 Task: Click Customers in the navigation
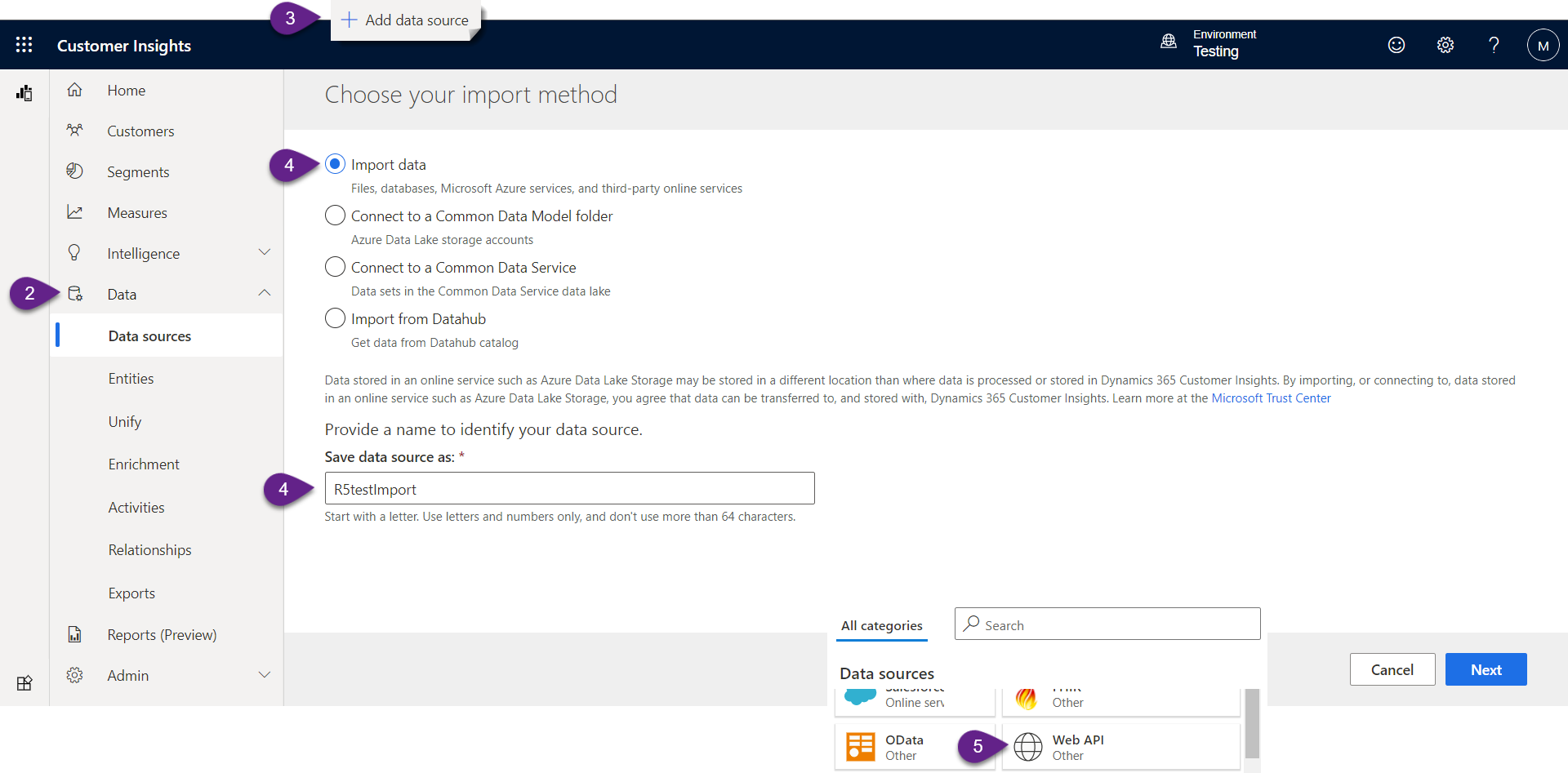click(x=140, y=131)
